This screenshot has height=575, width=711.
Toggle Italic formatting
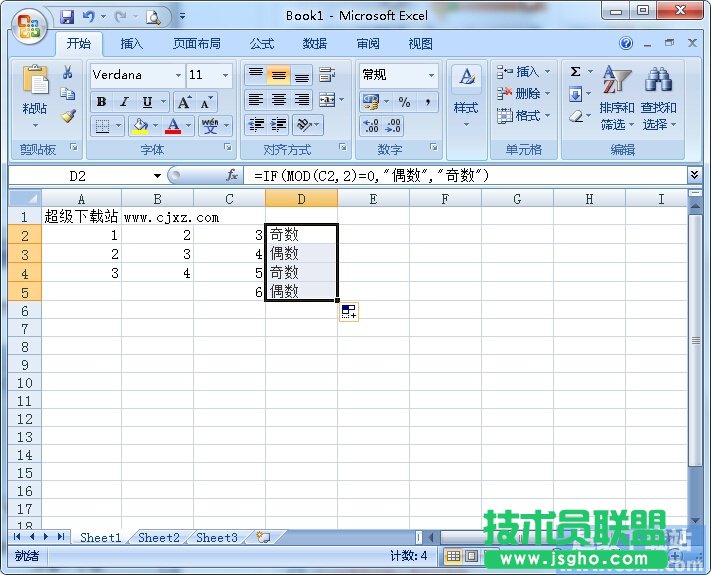[124, 102]
